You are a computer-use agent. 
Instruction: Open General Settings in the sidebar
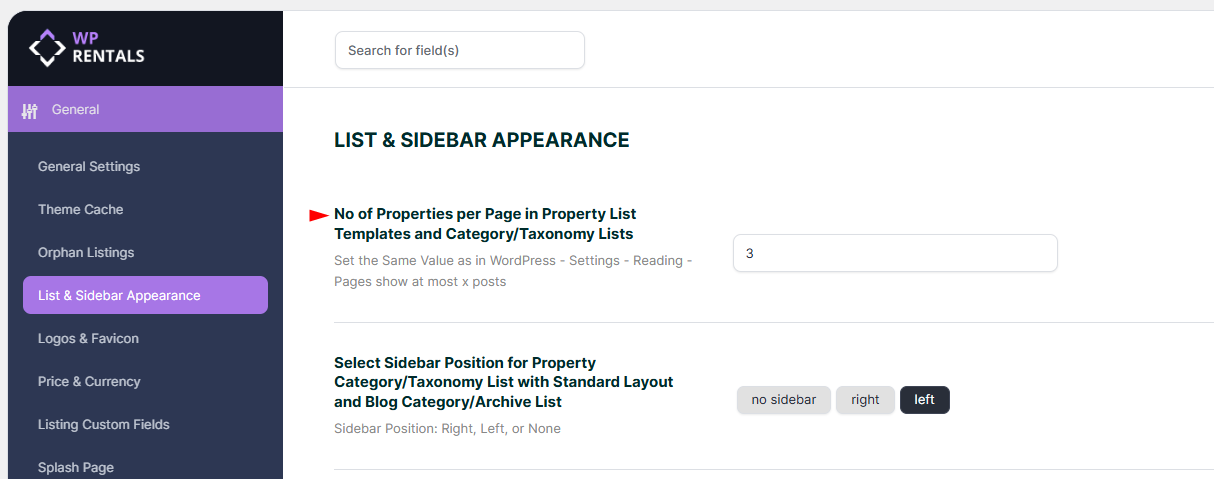[x=89, y=167]
